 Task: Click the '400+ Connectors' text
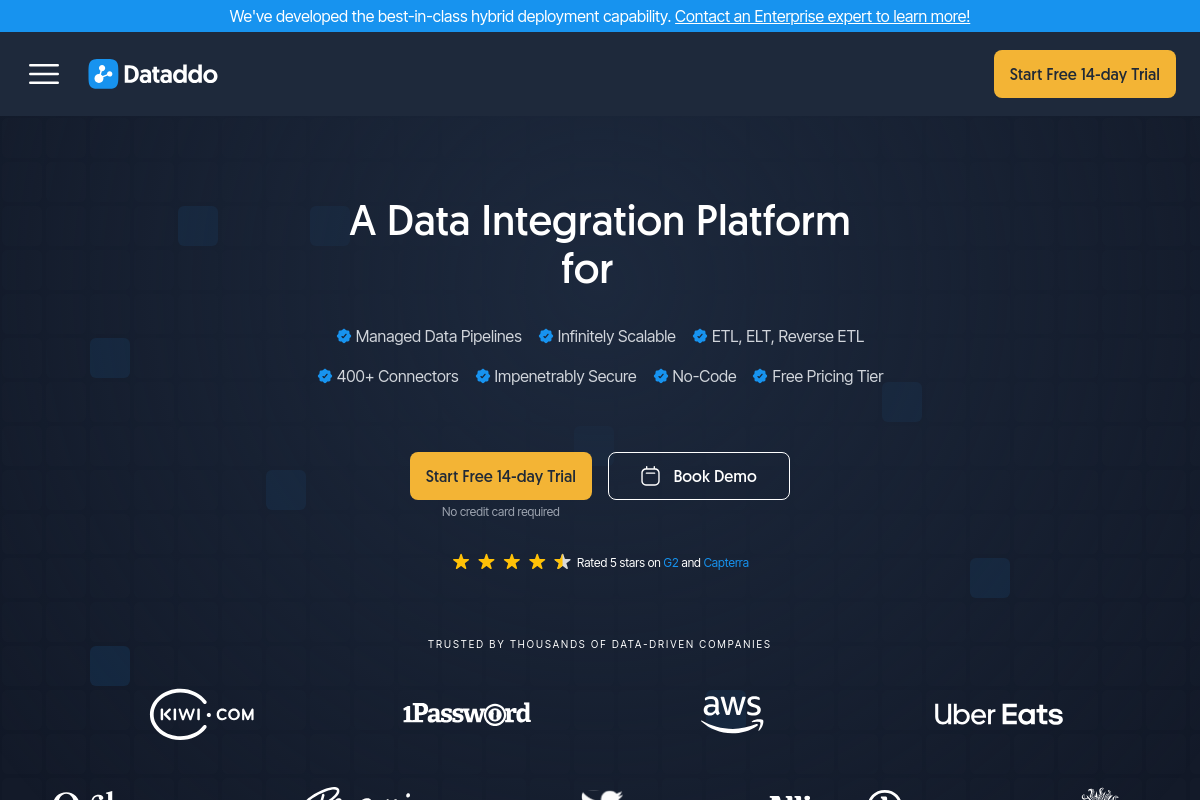pos(398,377)
